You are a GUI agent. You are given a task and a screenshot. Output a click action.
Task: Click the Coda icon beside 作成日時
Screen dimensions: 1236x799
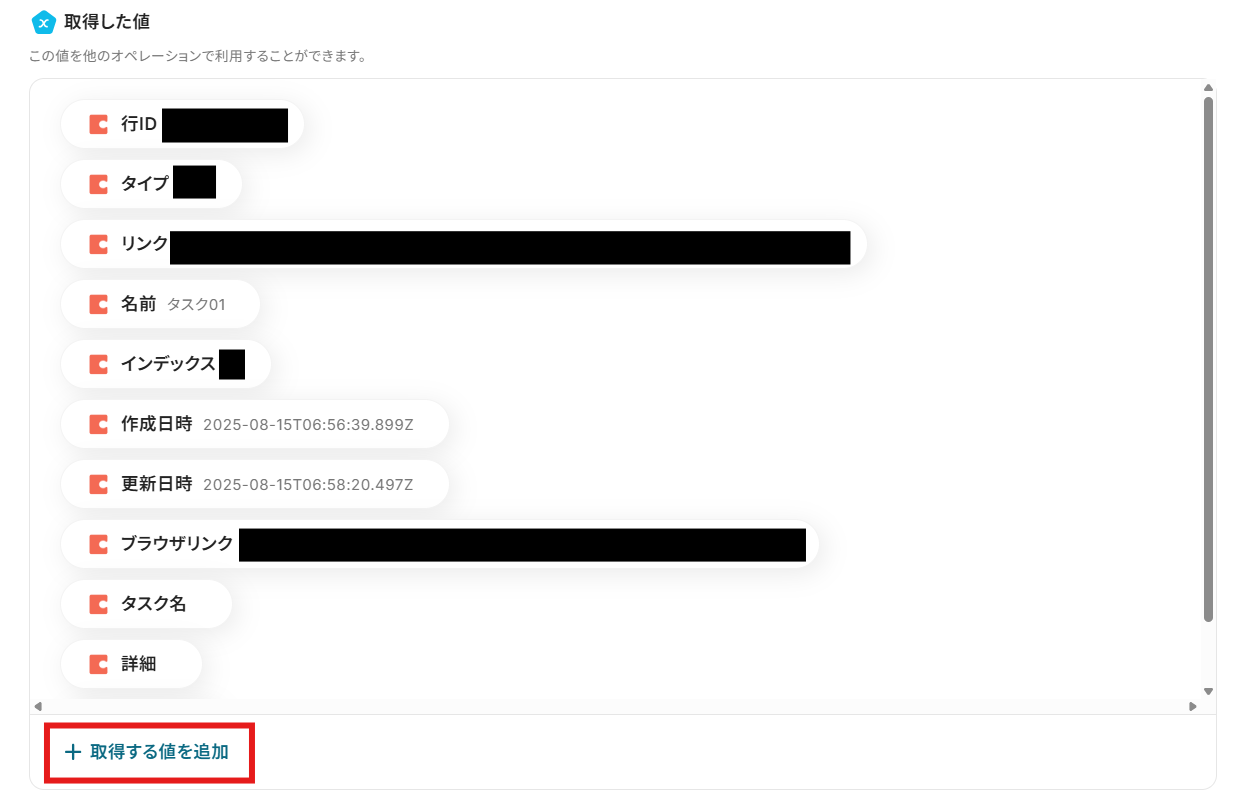tap(98, 424)
